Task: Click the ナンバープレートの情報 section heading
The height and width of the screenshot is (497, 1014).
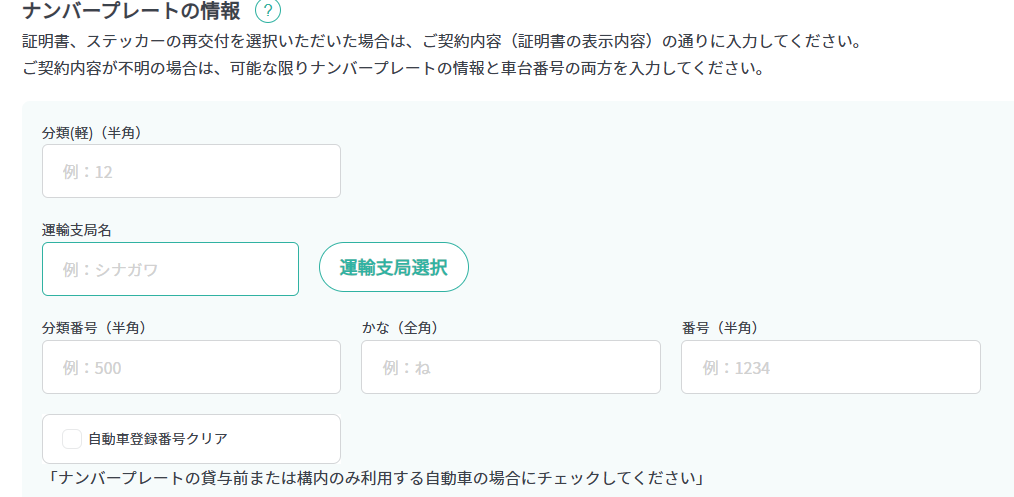Action: 131,11
